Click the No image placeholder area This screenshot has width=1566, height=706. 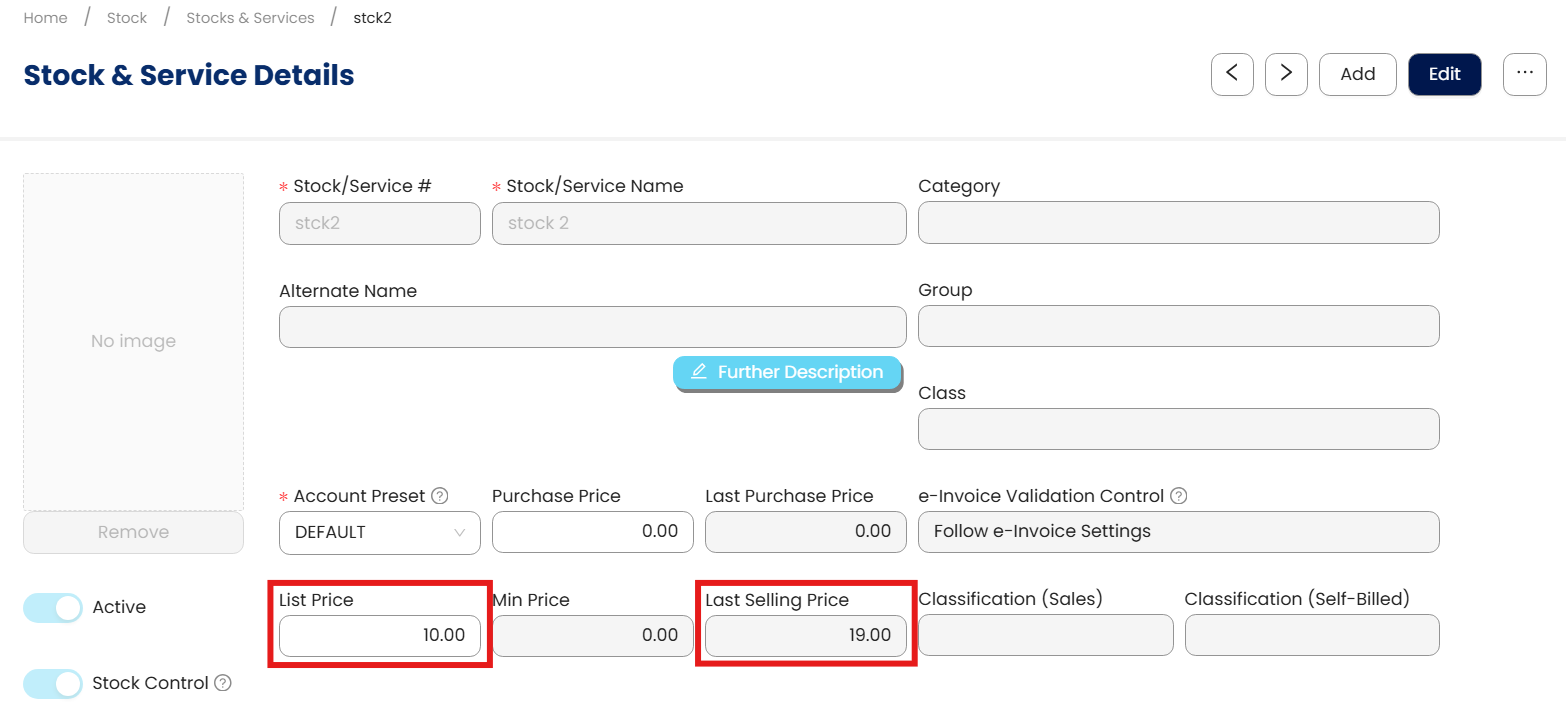(133, 341)
